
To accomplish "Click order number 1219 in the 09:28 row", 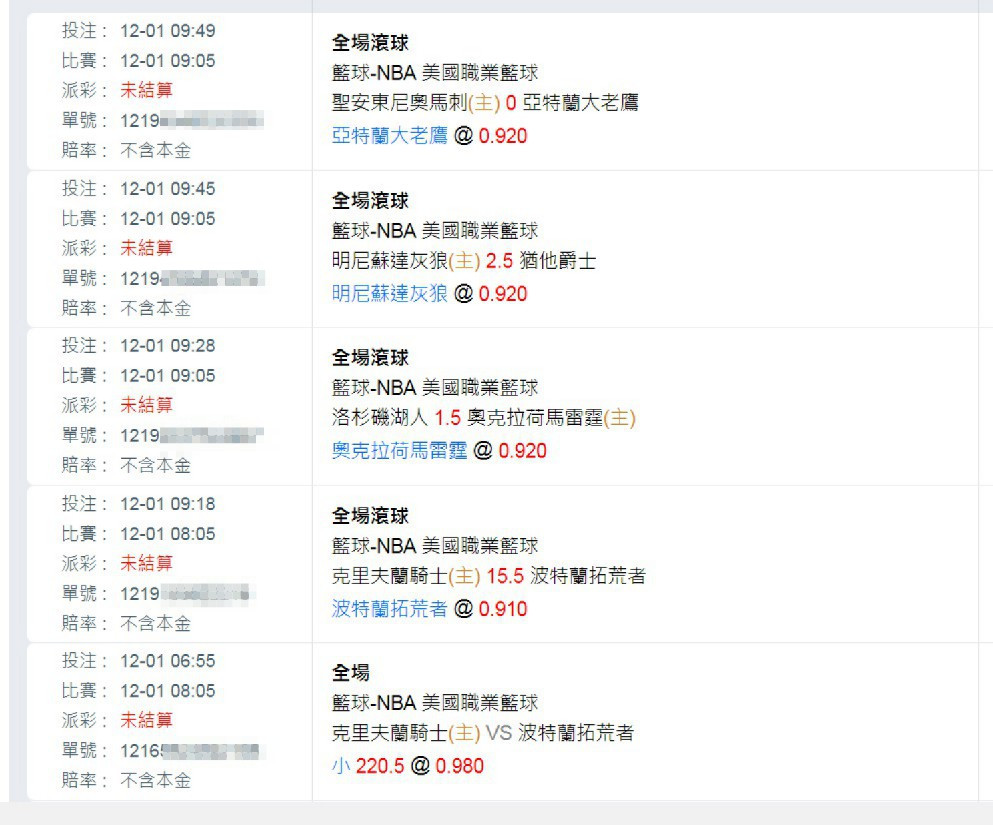I will pos(192,436).
